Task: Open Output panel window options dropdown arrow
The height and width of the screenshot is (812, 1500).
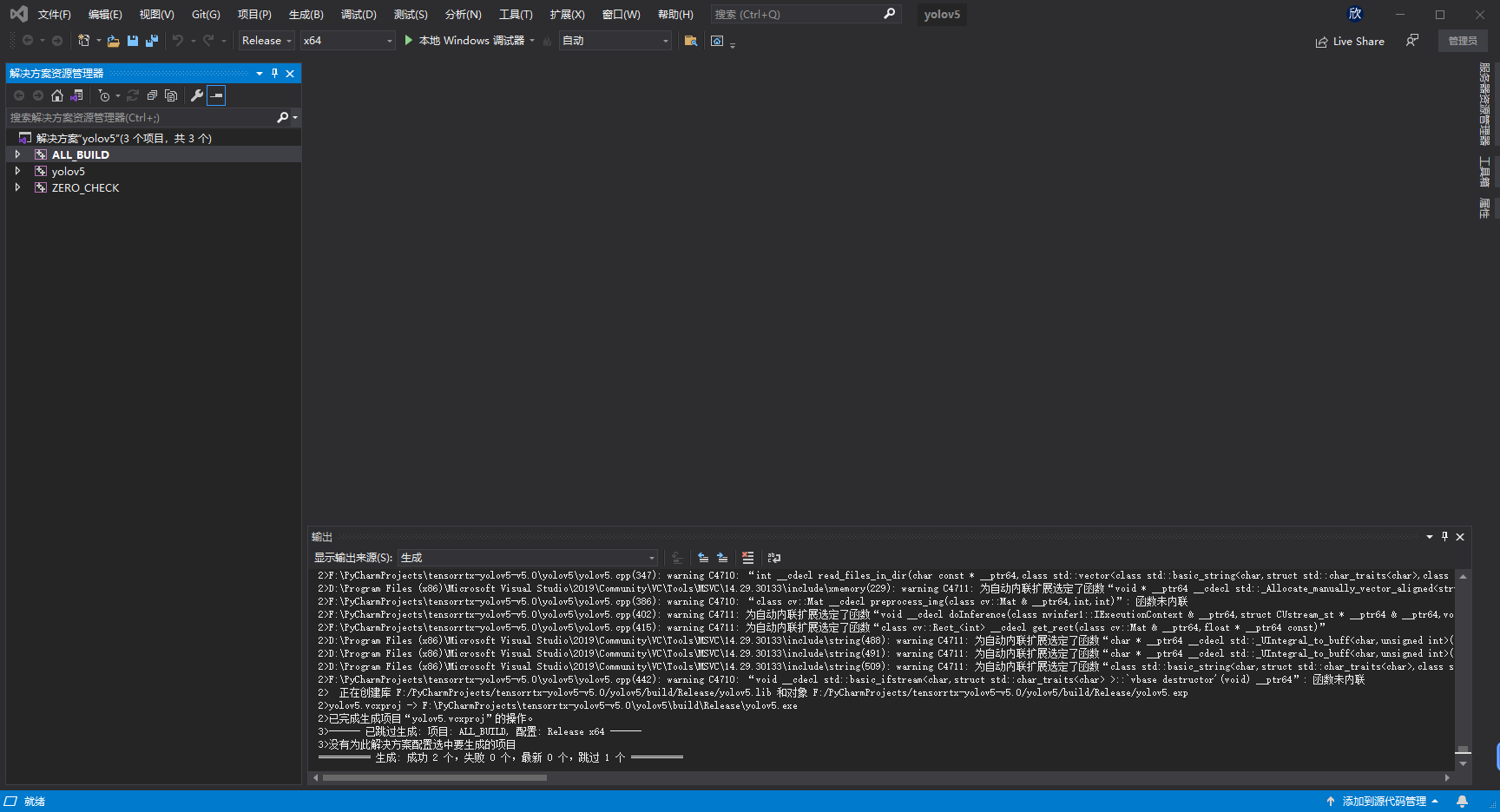Action: pos(1429,537)
